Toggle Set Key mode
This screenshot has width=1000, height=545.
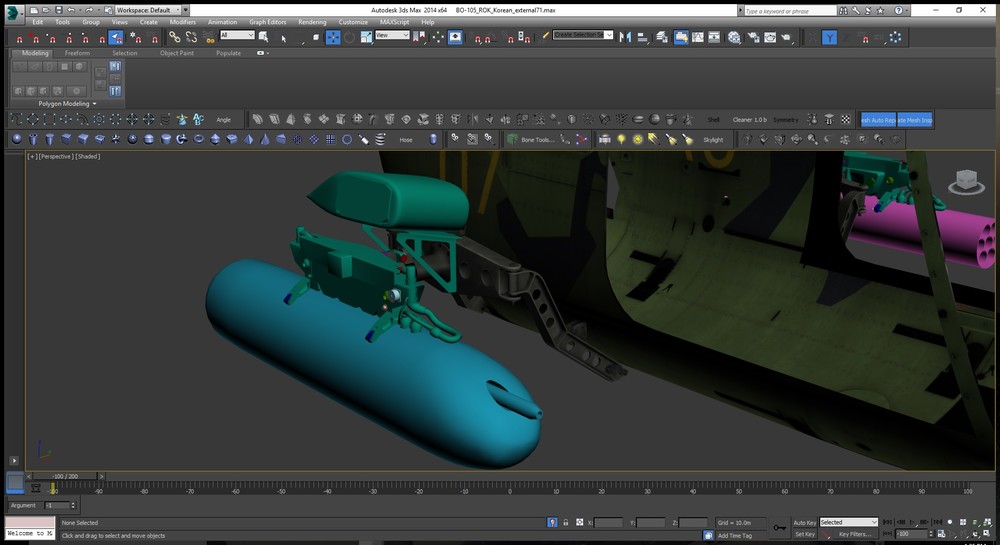[x=804, y=534]
